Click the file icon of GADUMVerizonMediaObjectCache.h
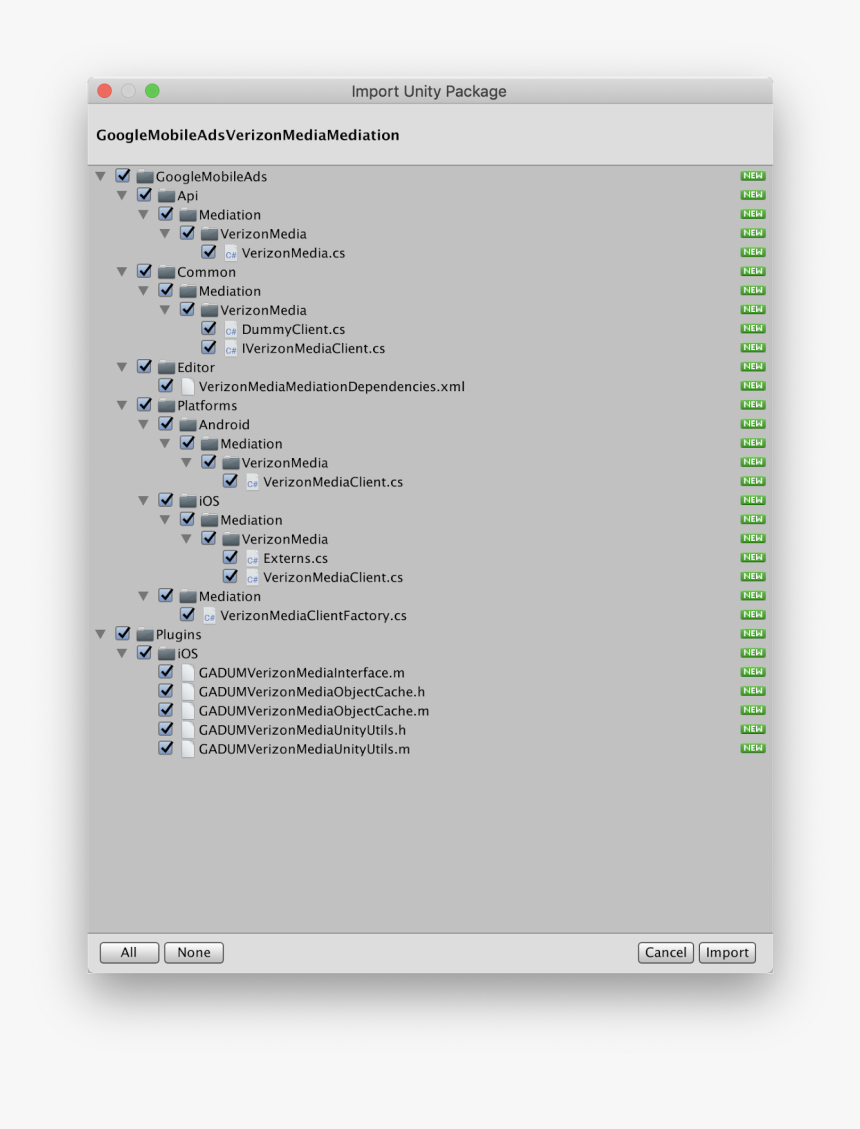 click(x=187, y=692)
